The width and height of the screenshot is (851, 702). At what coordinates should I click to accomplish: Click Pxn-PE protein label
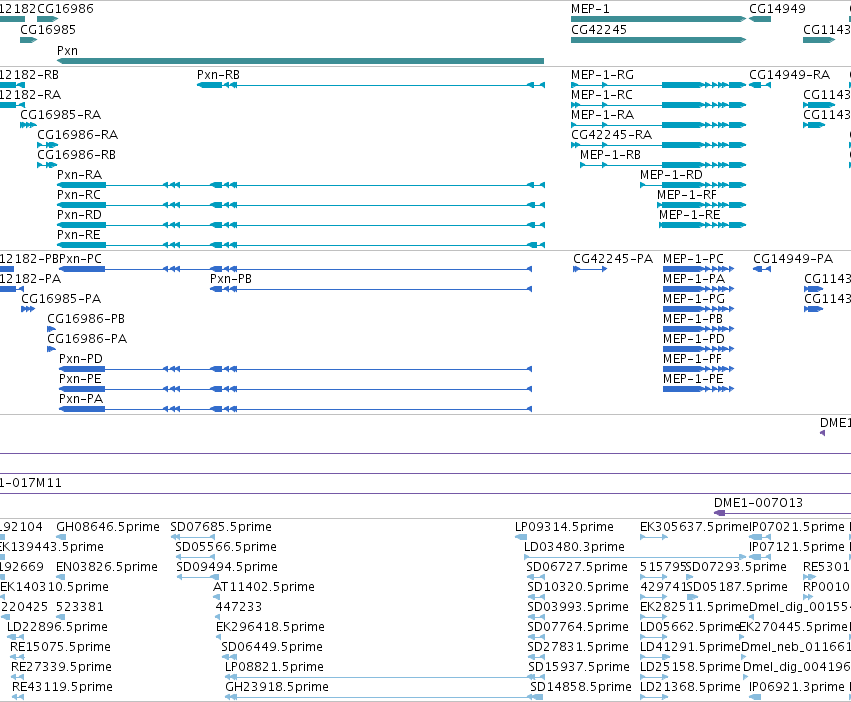click(80, 379)
